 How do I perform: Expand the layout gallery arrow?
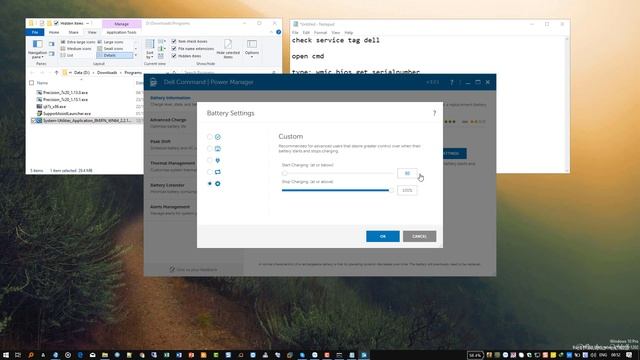coord(136,55)
